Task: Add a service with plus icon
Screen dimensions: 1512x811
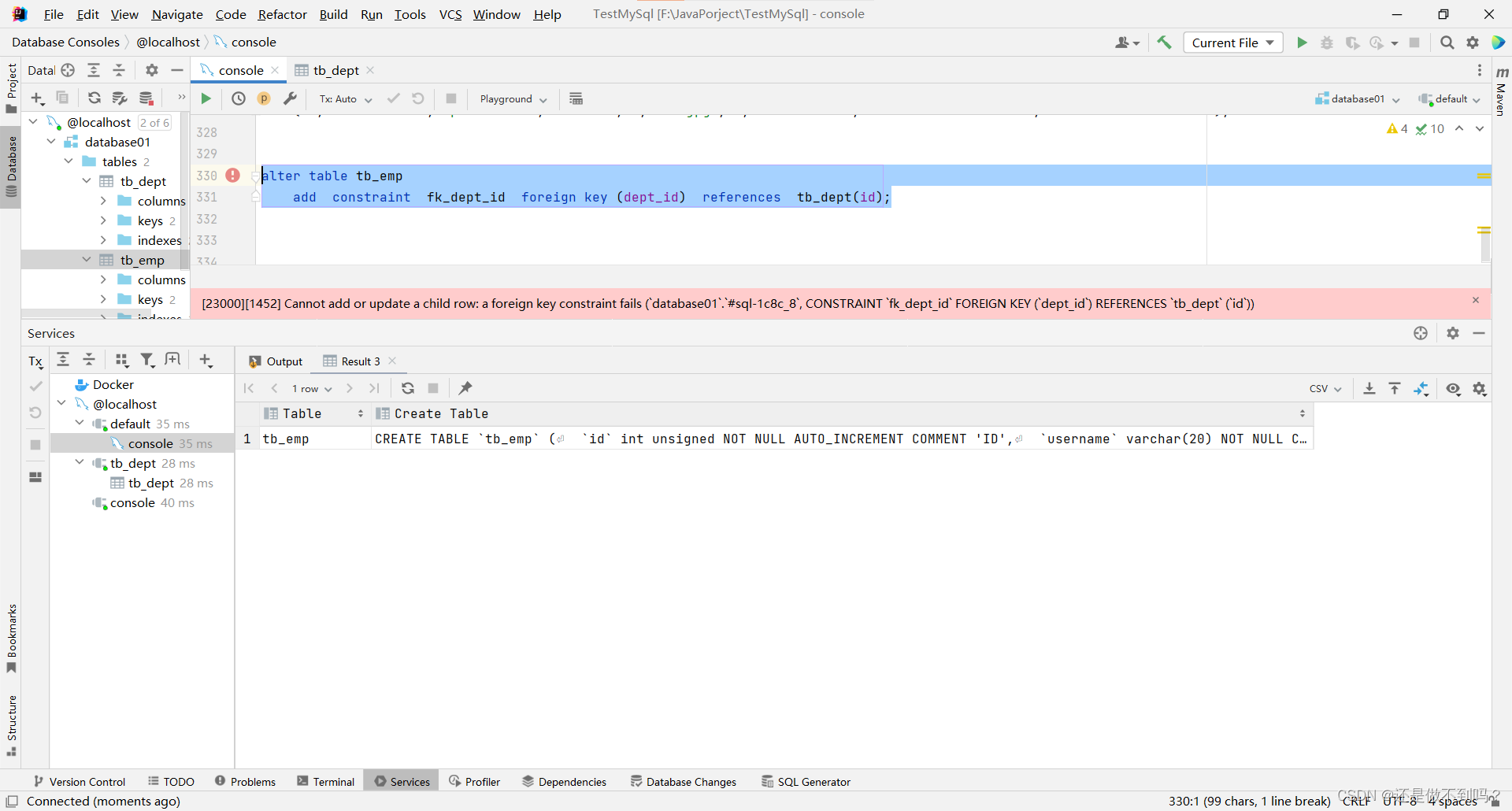Action: tap(206, 360)
